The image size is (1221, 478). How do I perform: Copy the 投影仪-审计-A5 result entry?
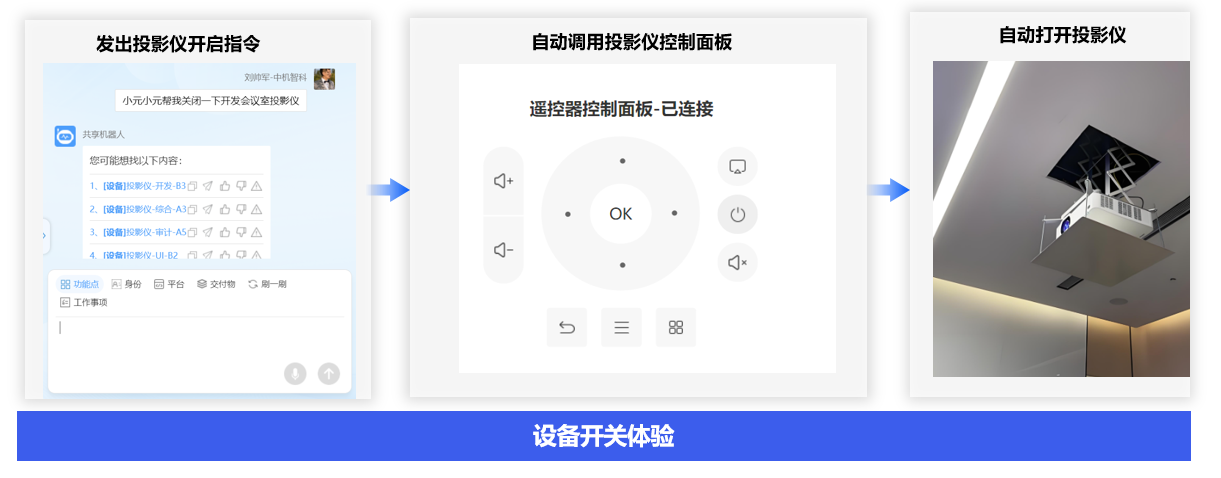(193, 232)
